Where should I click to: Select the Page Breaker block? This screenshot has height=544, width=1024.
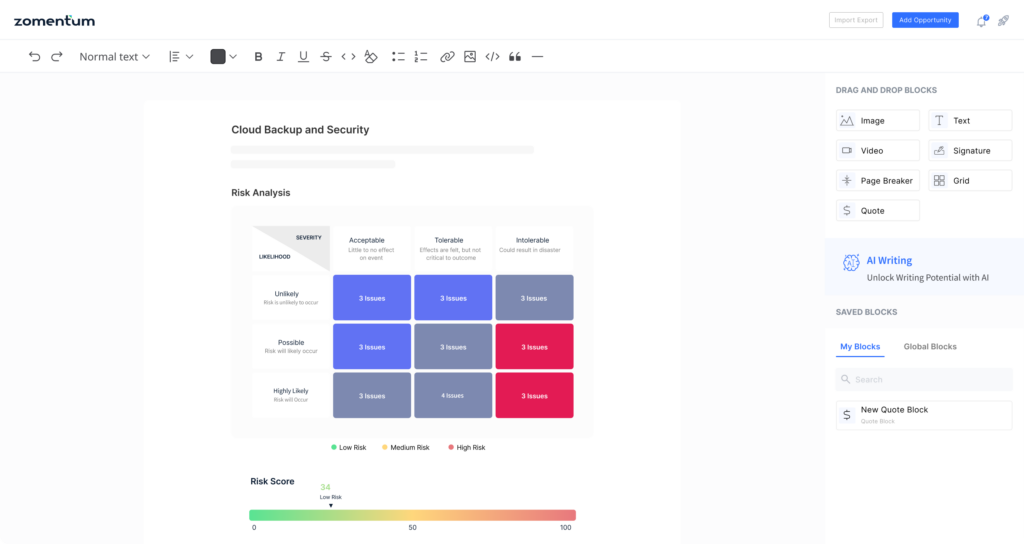[x=878, y=181]
